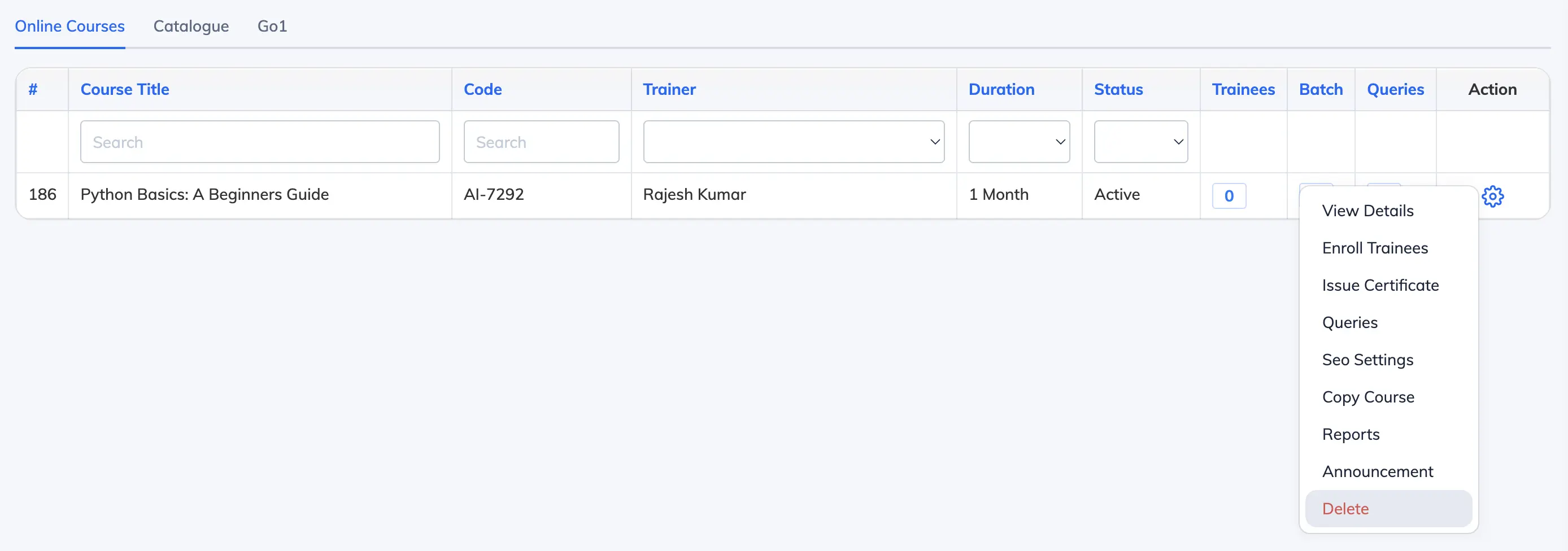Image resolution: width=1568 pixels, height=551 pixels.
Task: Click row number 186
Action: [x=42, y=195]
